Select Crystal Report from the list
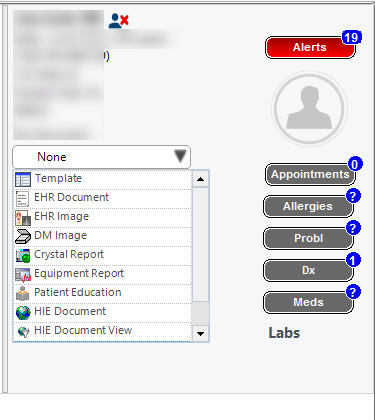375x420 pixels. click(x=103, y=256)
